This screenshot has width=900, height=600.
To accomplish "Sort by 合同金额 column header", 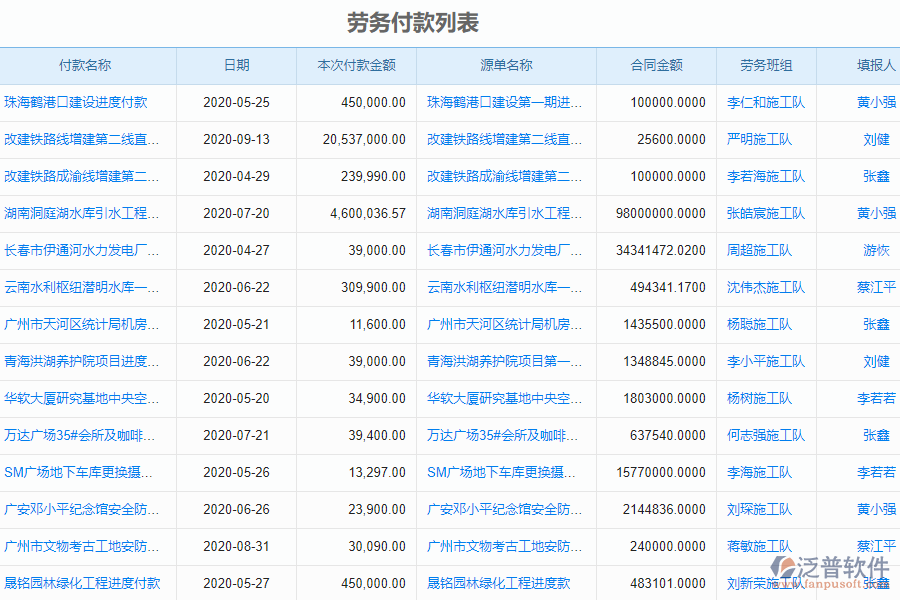I will pos(657,65).
